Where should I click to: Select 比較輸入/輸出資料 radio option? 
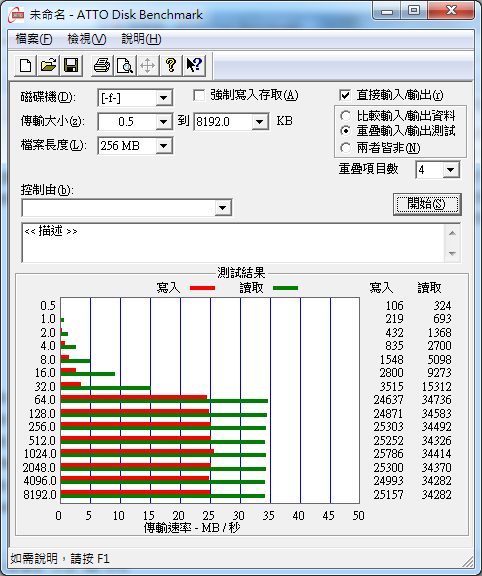(345, 116)
